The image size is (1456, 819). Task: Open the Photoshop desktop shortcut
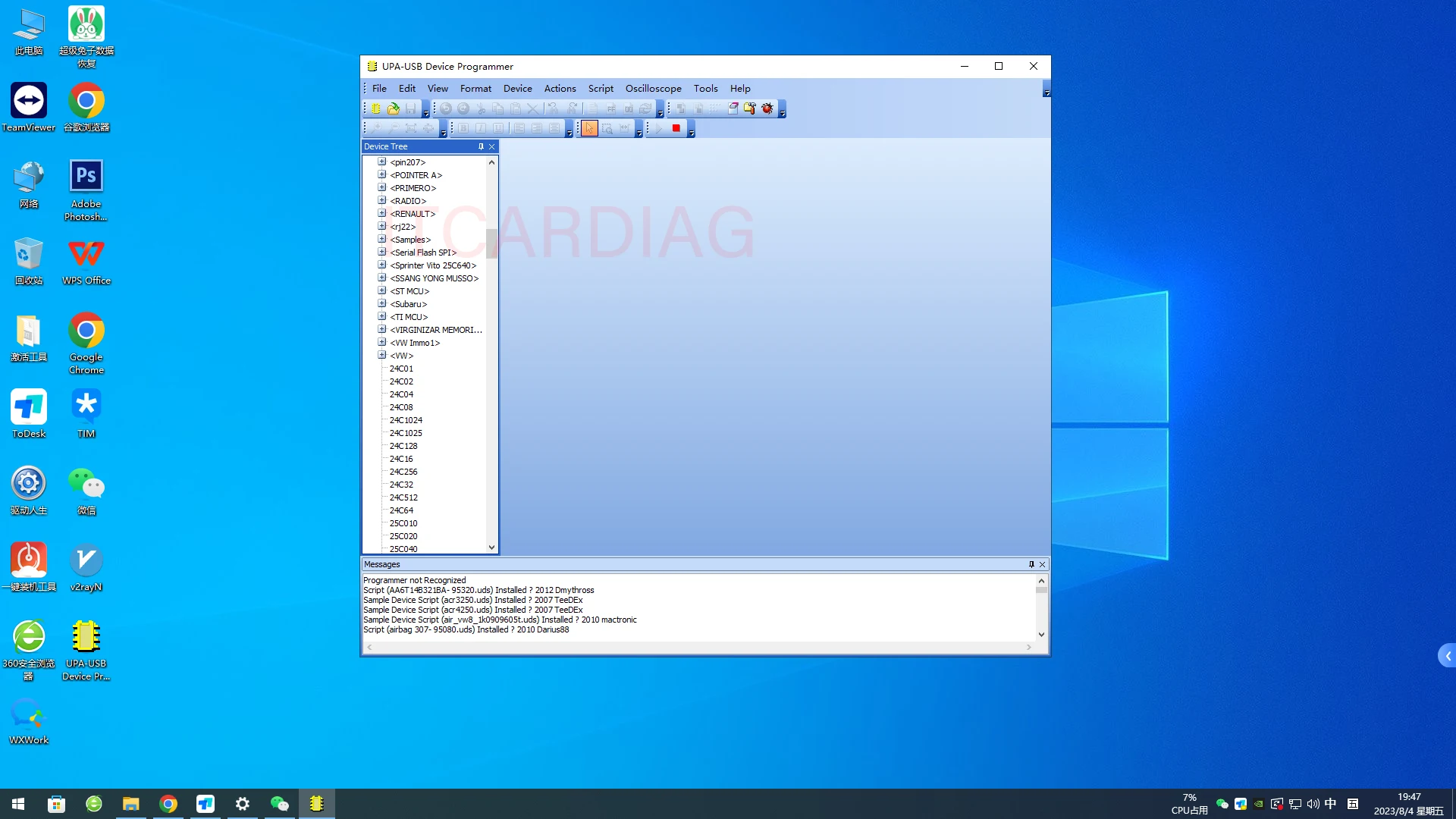point(86,190)
